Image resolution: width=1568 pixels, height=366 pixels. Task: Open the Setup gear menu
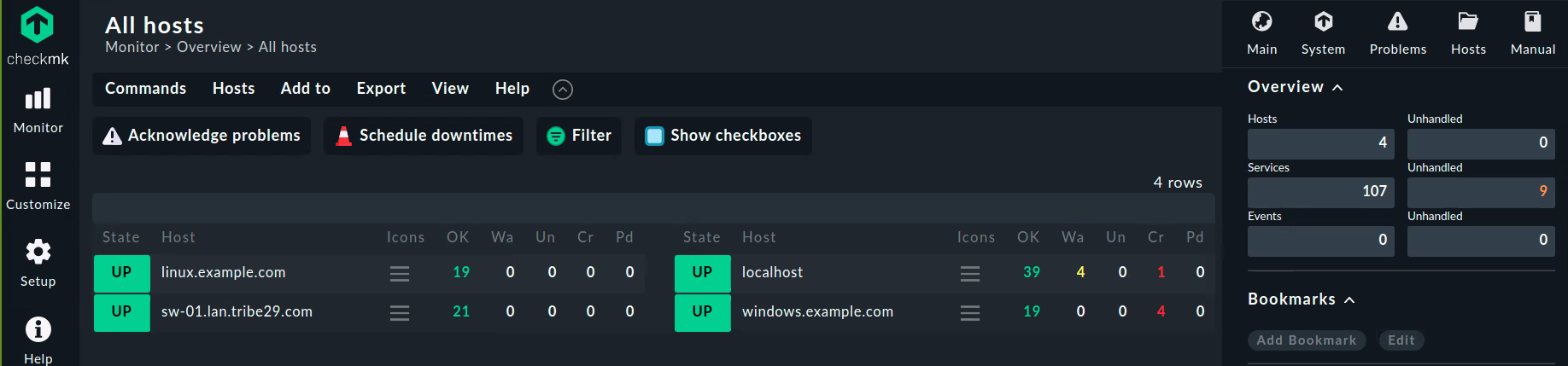tap(38, 263)
